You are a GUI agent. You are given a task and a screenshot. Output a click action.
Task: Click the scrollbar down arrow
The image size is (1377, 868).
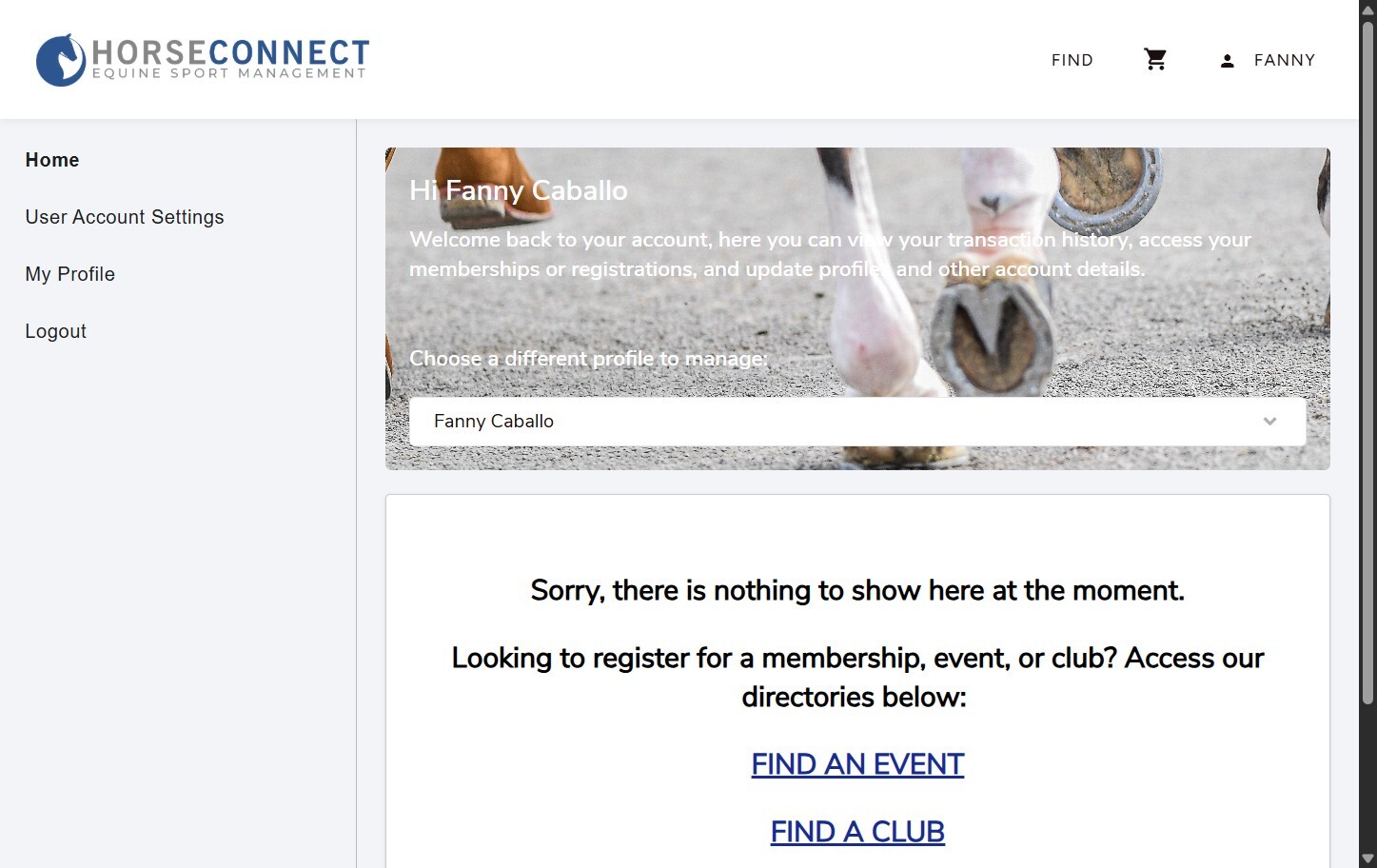click(1367, 859)
